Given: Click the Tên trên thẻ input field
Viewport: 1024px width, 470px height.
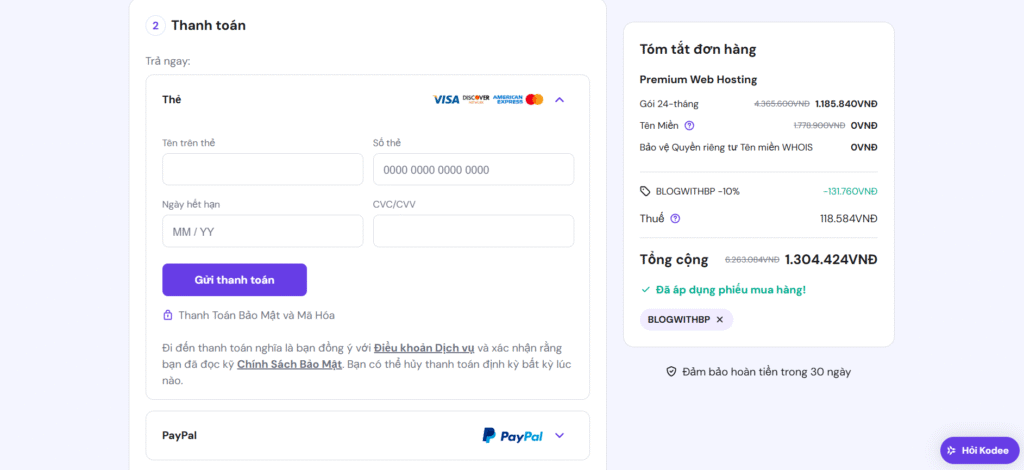Looking at the screenshot, I should click(262, 170).
